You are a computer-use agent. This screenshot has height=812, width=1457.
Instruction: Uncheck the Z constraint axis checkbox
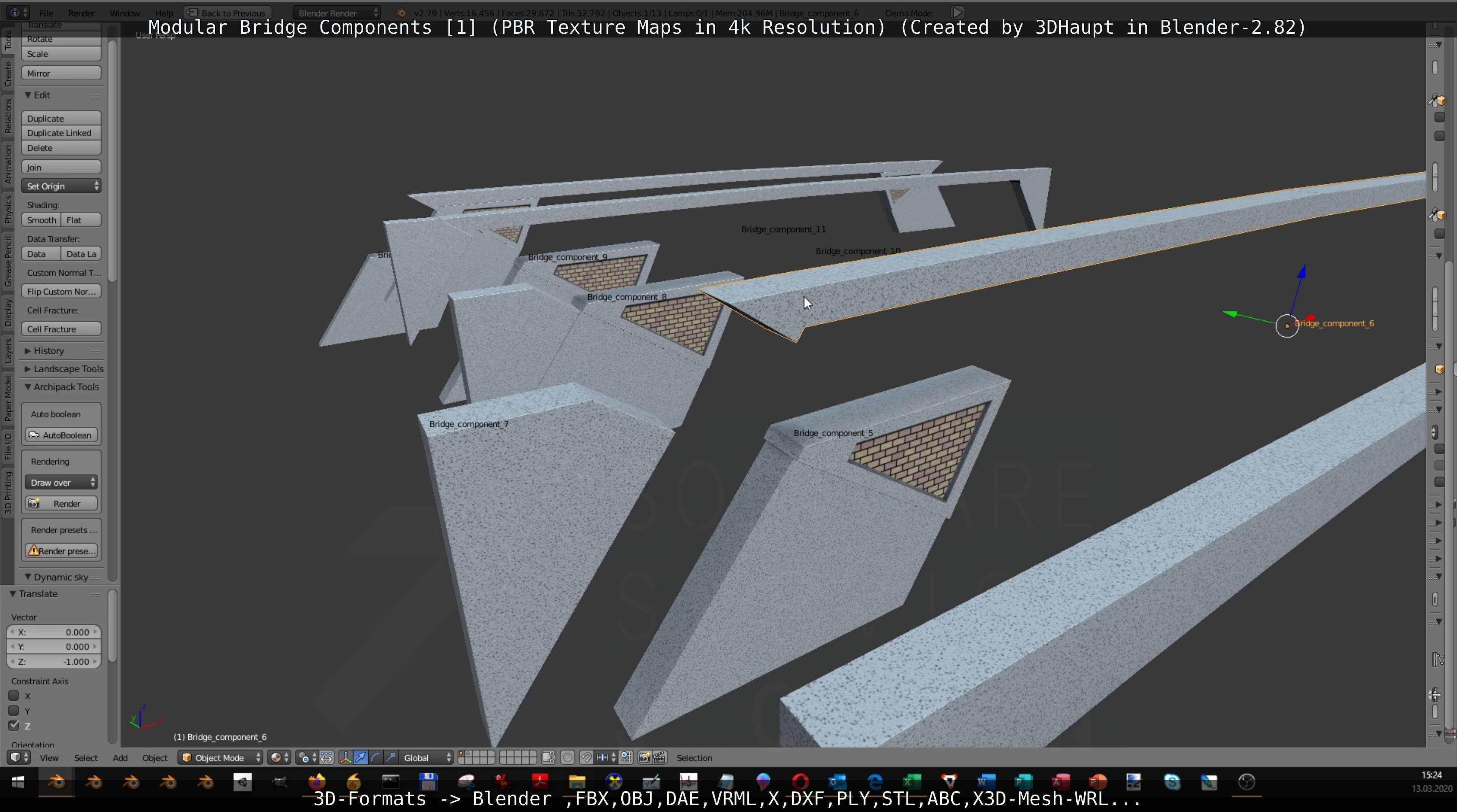point(14,726)
